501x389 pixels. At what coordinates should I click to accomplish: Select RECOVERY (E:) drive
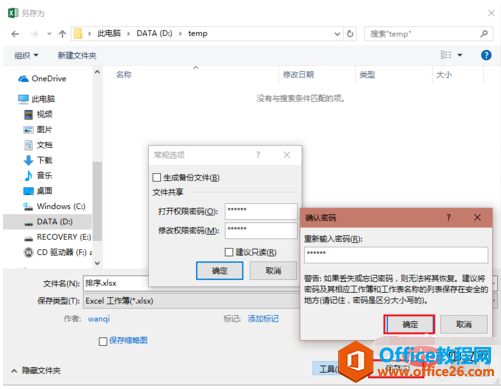(57, 237)
